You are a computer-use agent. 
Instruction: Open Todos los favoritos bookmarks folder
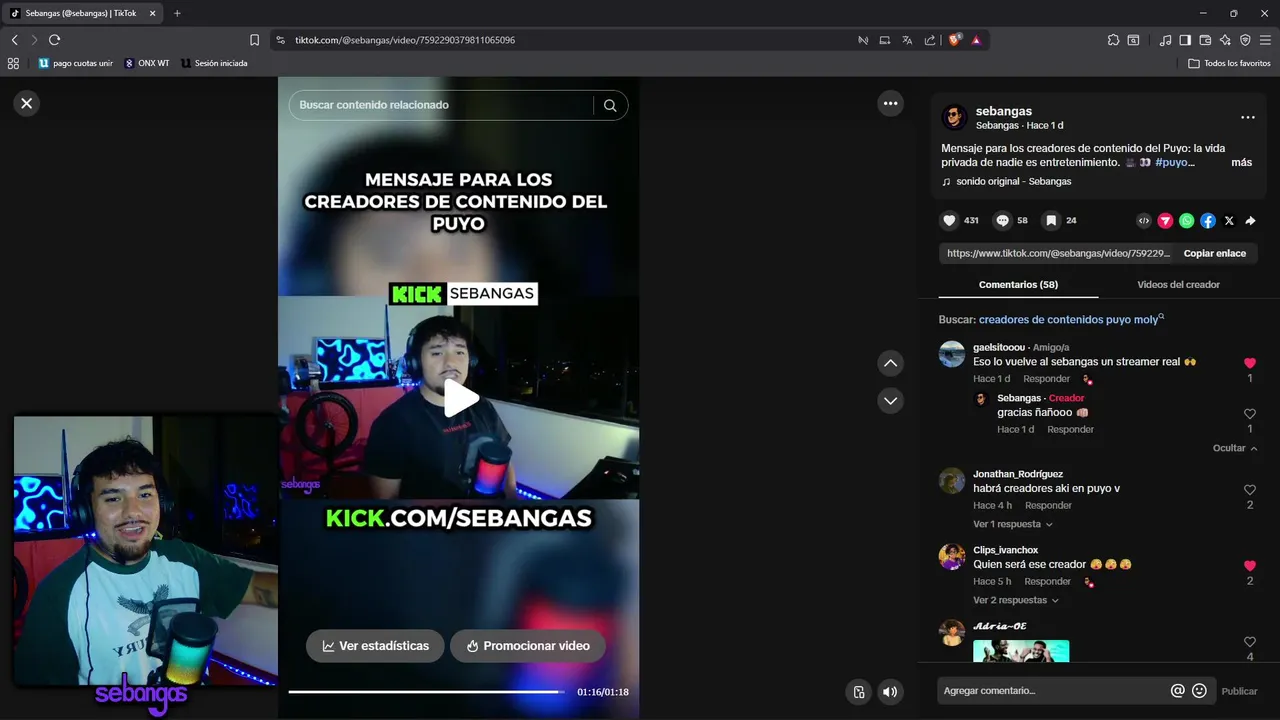click(1229, 63)
